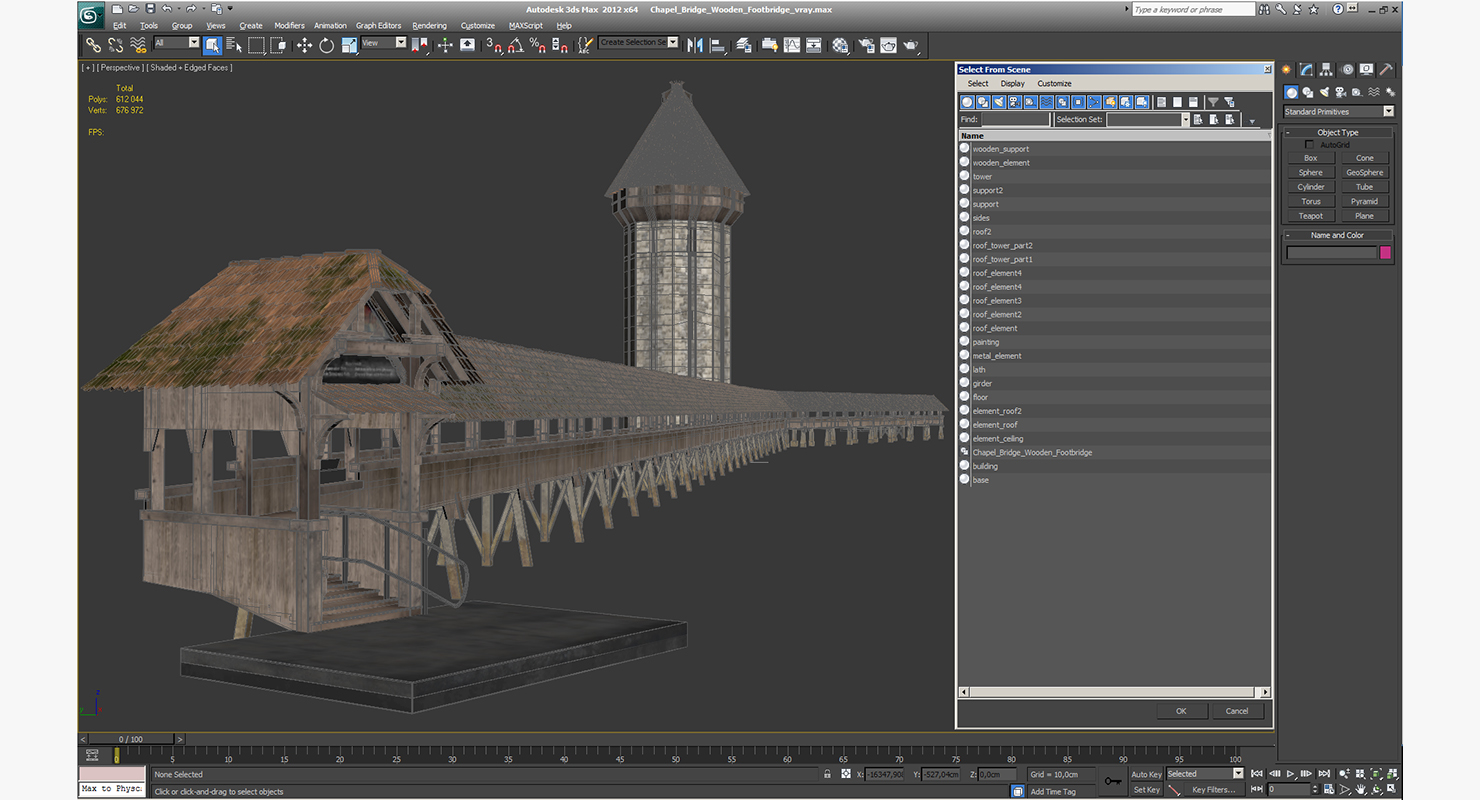Image resolution: width=1480 pixels, height=800 pixels.
Task: Select the Cameras category in Create panel
Action: [1339, 92]
